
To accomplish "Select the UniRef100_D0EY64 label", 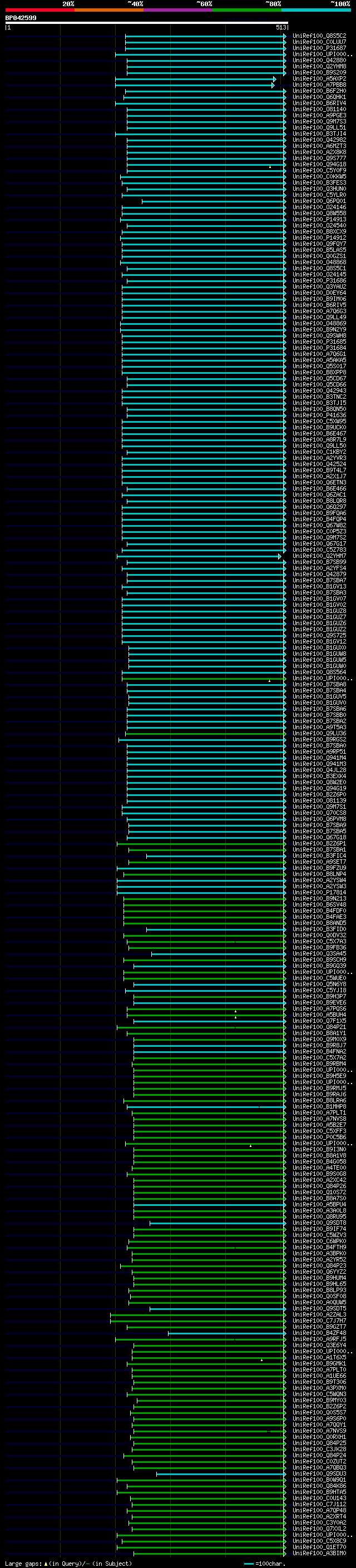I will [x=319, y=293].
